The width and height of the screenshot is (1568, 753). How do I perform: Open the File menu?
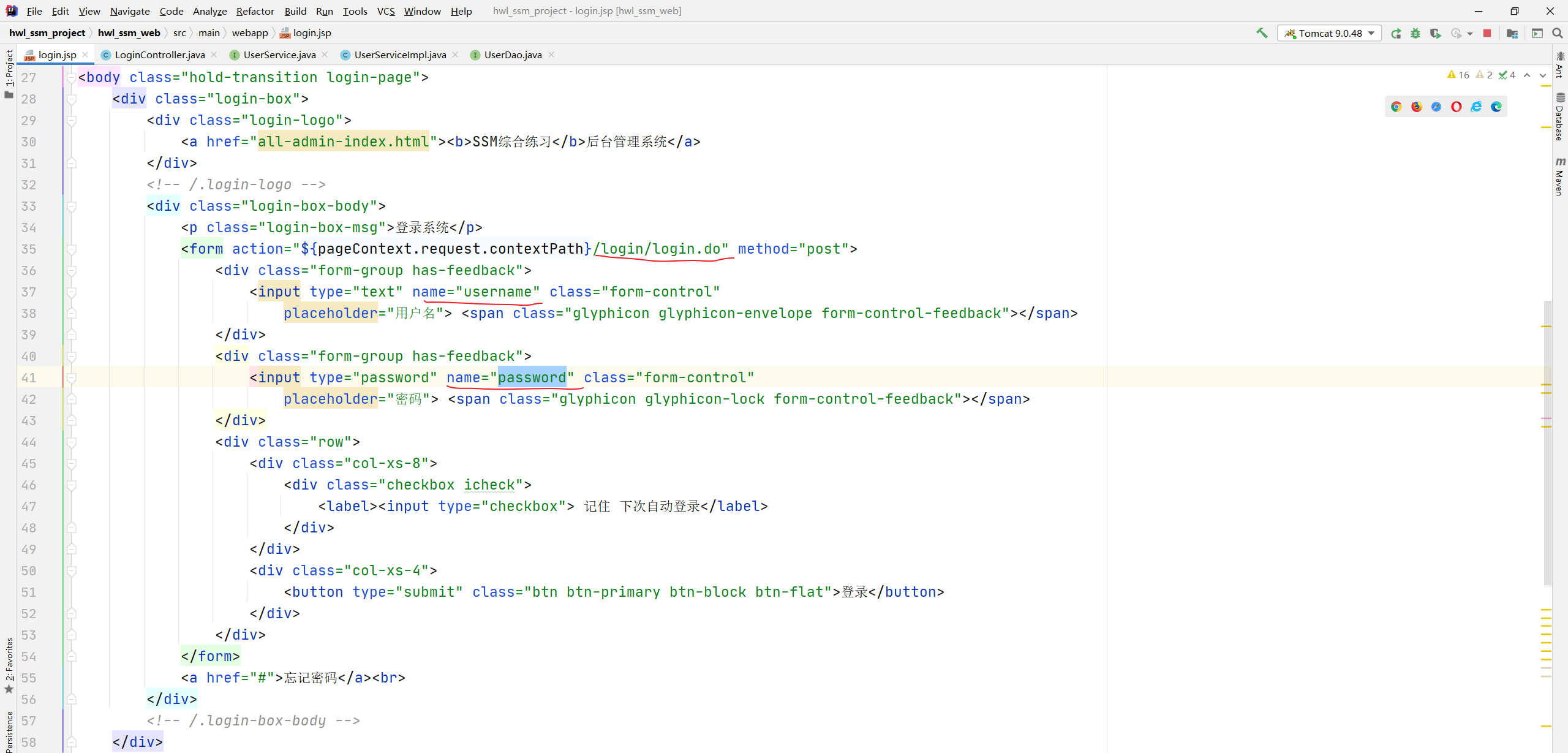[34, 11]
